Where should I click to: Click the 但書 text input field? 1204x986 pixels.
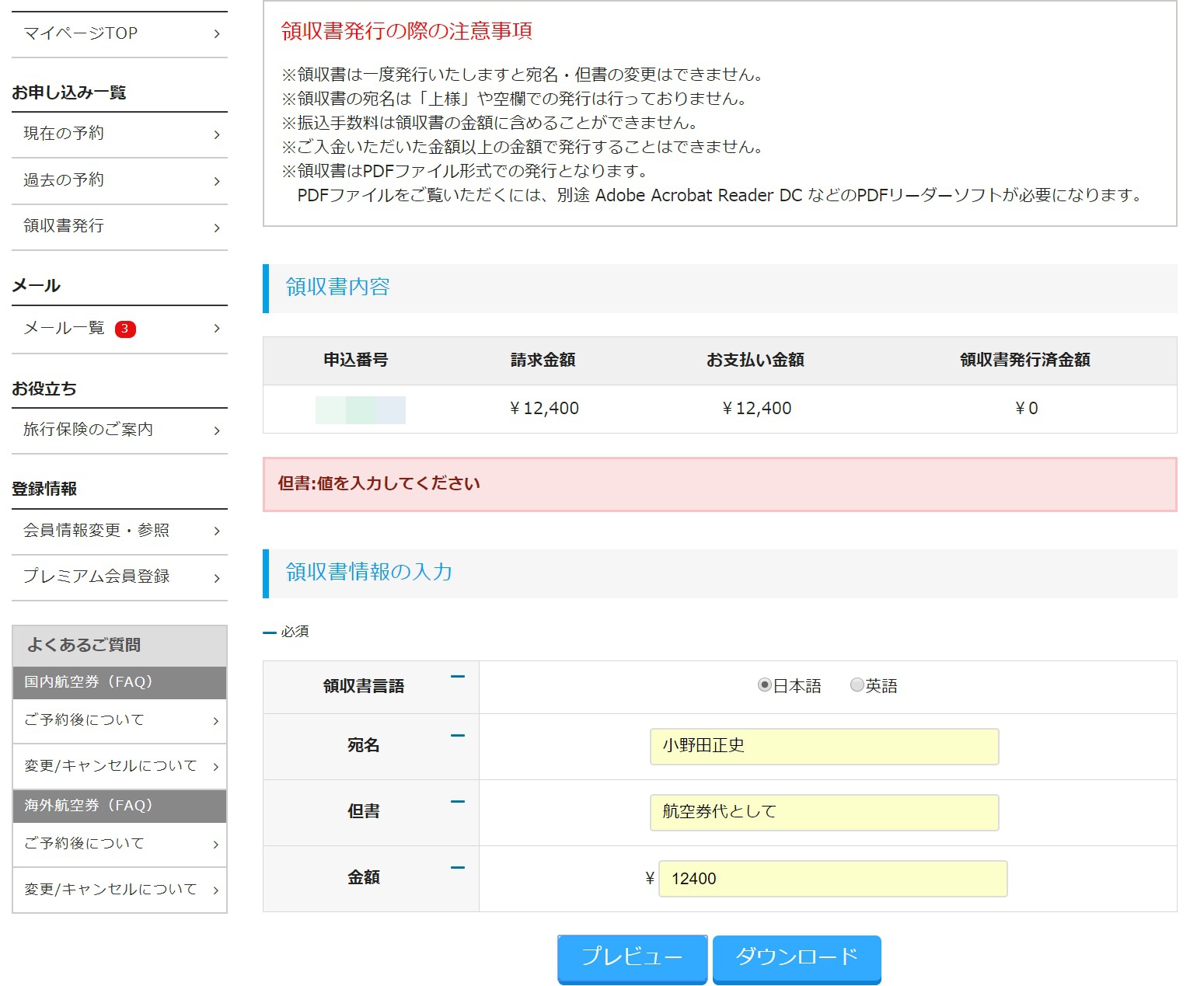point(824,813)
